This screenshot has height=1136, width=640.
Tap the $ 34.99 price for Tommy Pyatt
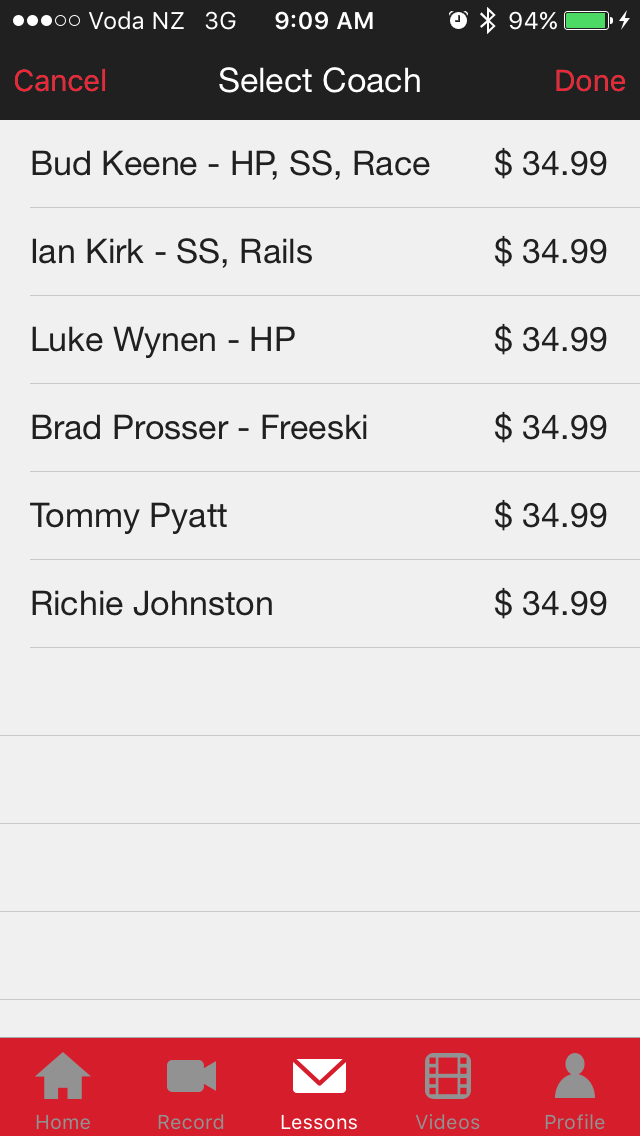tap(550, 516)
